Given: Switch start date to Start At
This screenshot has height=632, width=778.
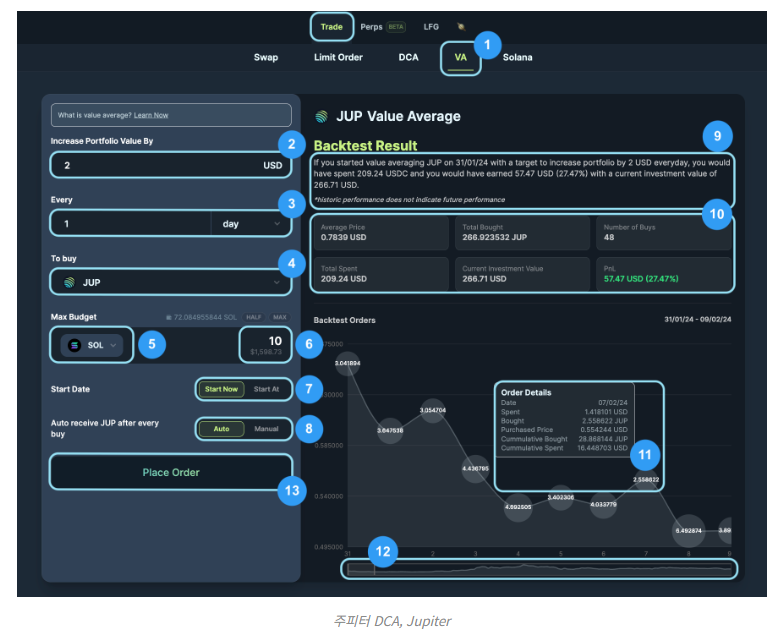Looking at the screenshot, I should click(x=266, y=388).
